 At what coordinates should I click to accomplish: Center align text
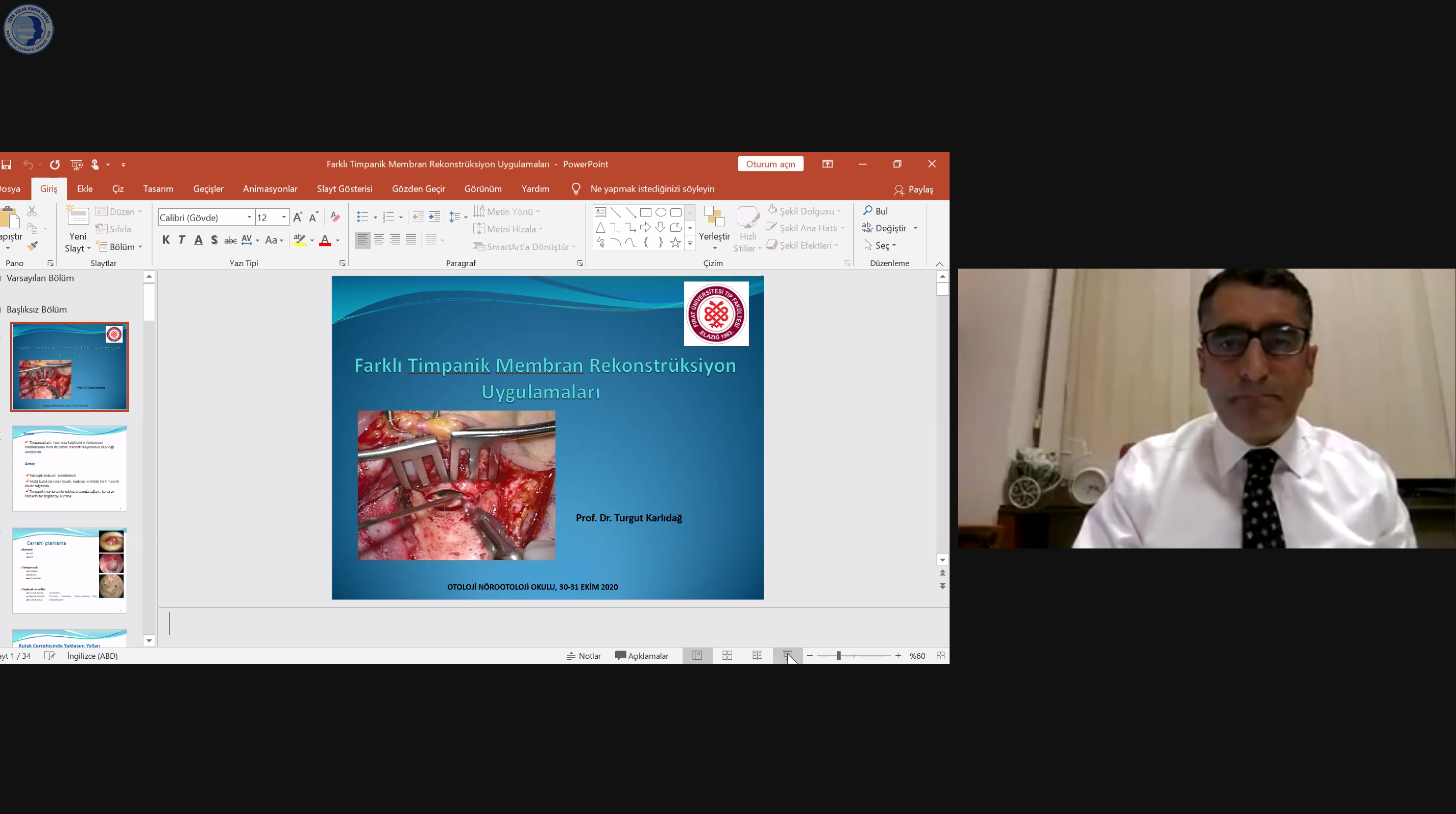[379, 240]
